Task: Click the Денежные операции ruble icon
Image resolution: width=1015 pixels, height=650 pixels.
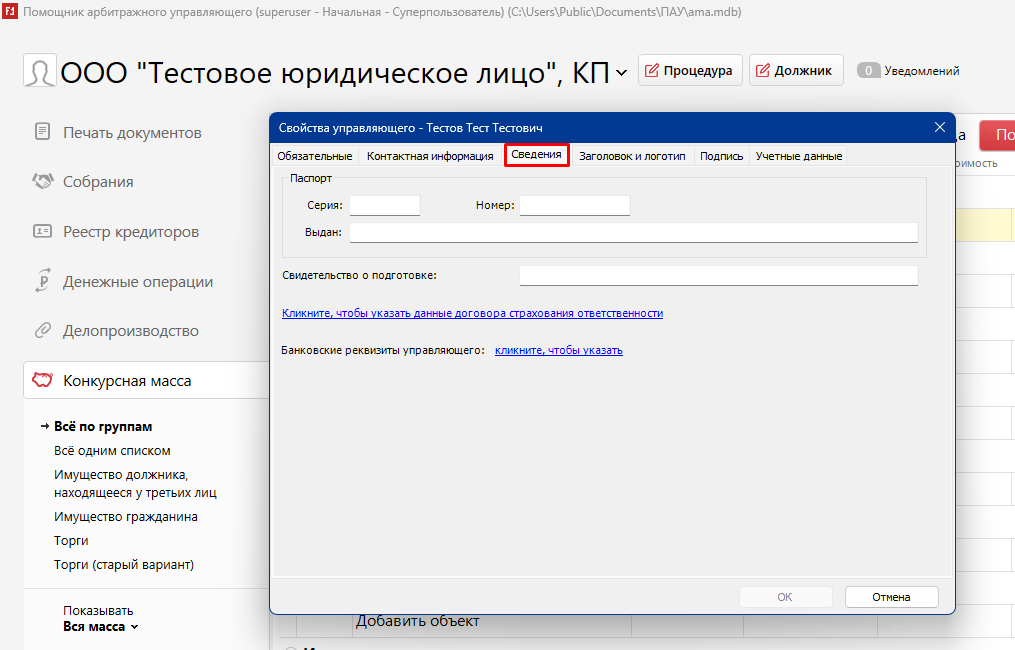Action: click(x=42, y=282)
